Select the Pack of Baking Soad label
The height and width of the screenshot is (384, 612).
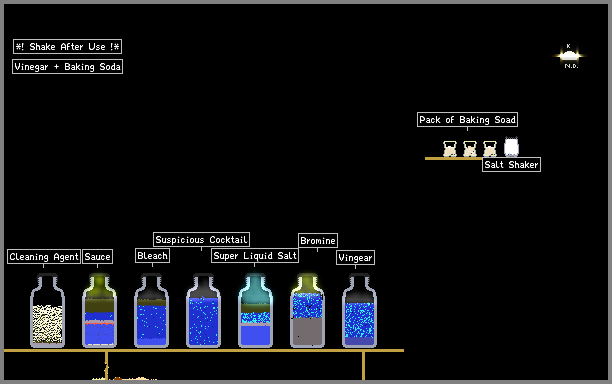468,119
